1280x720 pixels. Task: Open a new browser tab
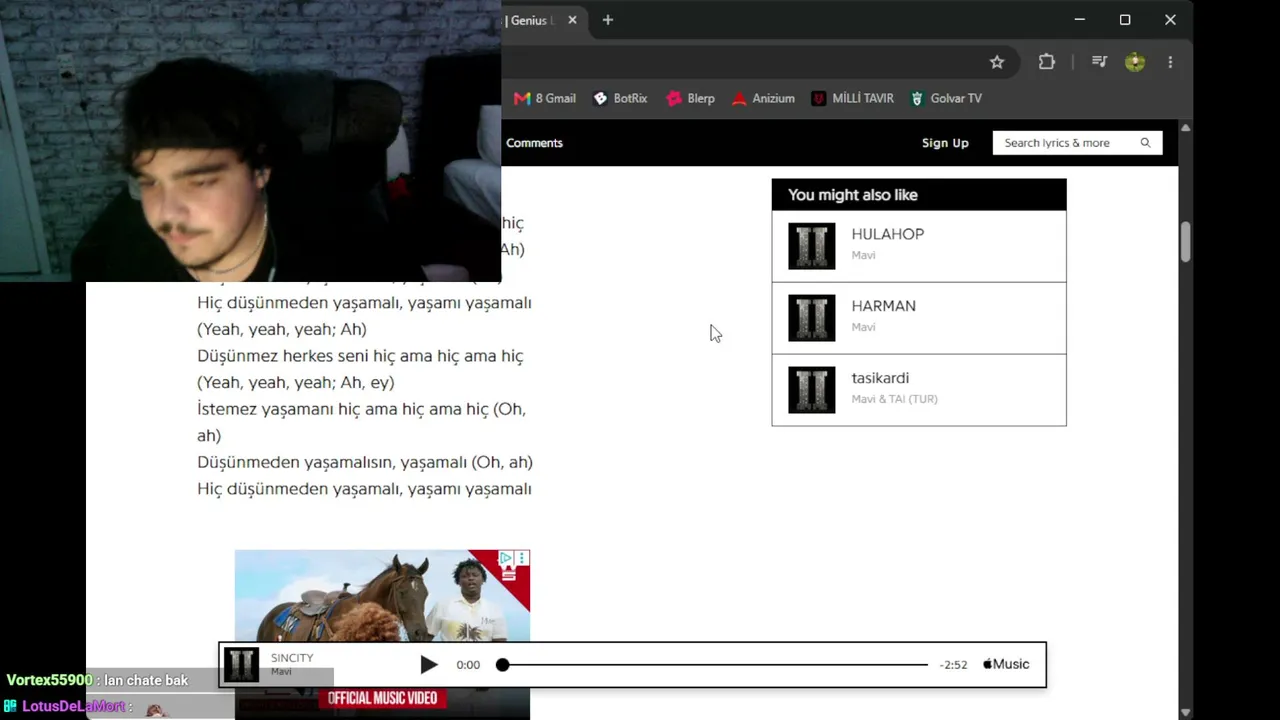click(607, 20)
